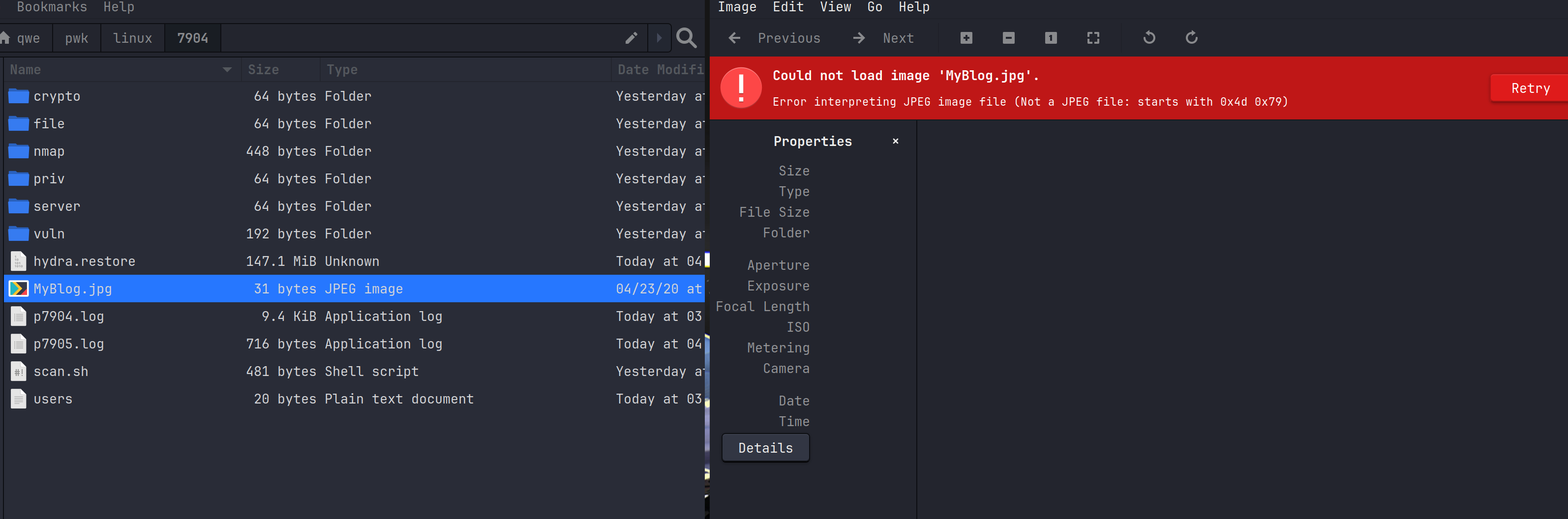Select the file folder icon

click(18, 123)
